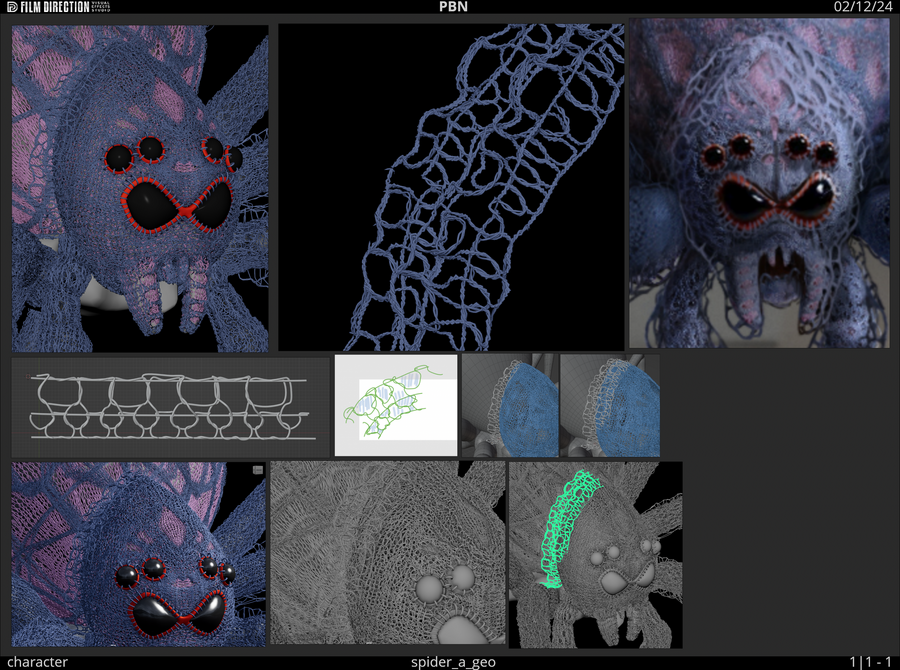Click the 02/12/24 date text

863,7
